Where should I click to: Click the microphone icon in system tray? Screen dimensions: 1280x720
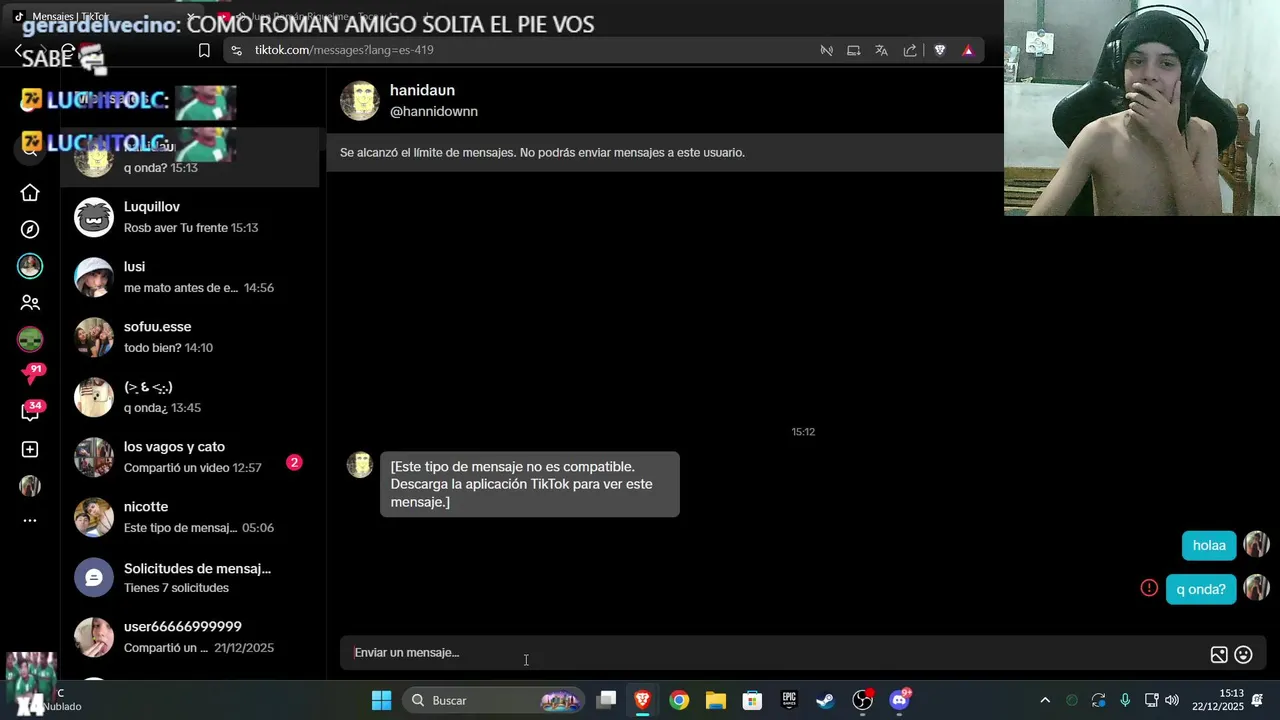coord(1125,700)
